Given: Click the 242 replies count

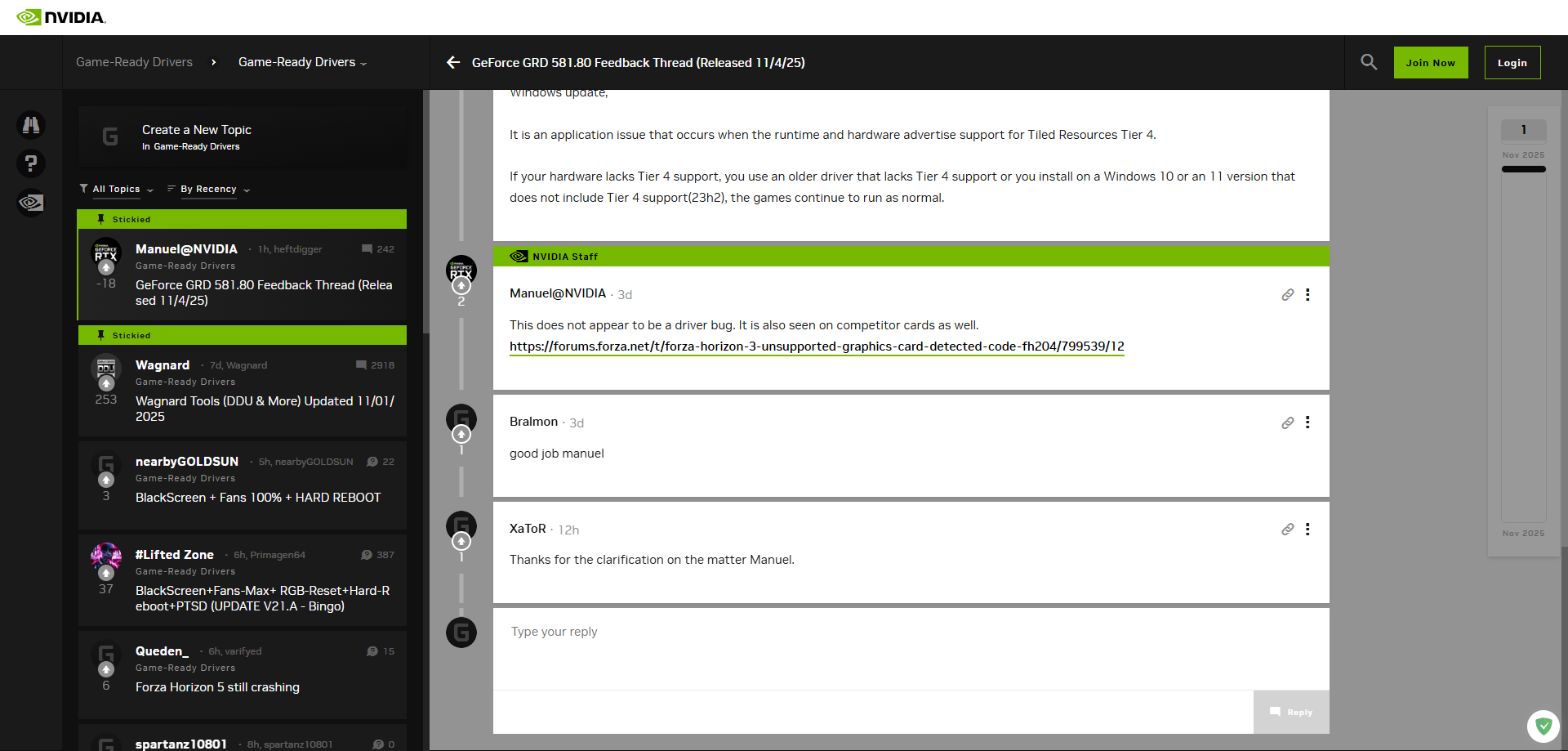Looking at the screenshot, I should click(378, 249).
